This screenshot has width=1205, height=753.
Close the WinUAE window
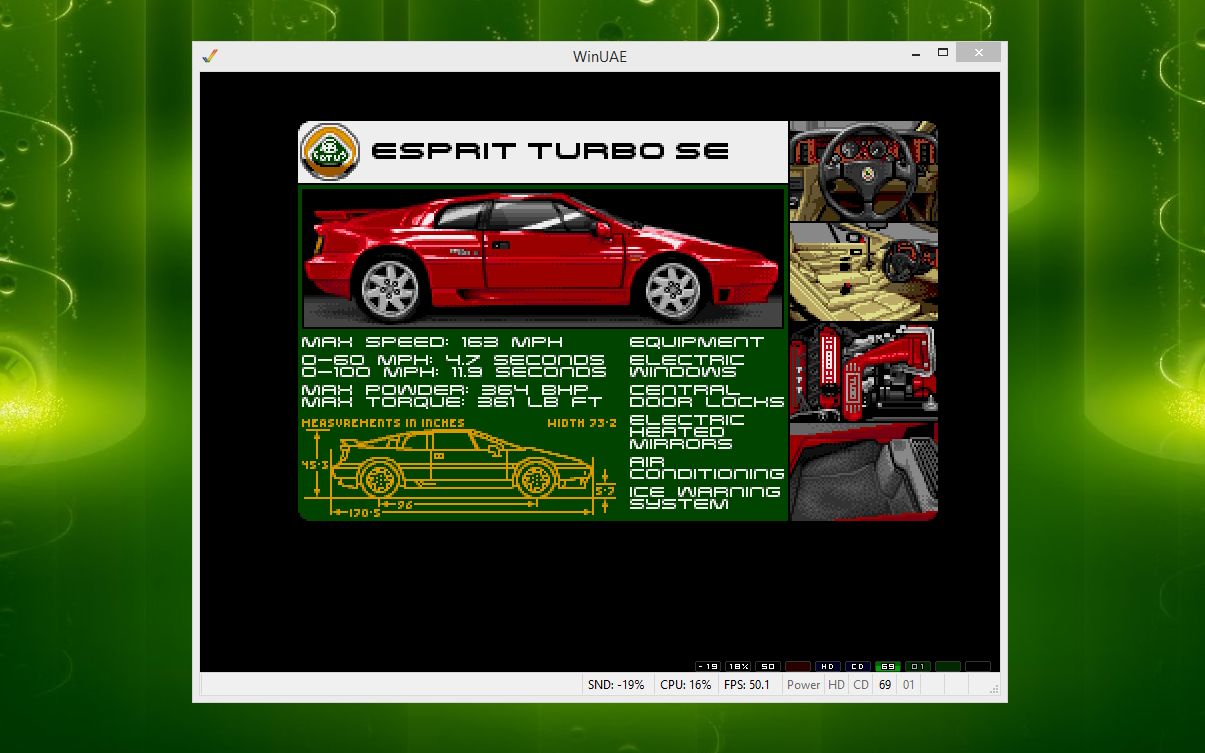tap(978, 52)
